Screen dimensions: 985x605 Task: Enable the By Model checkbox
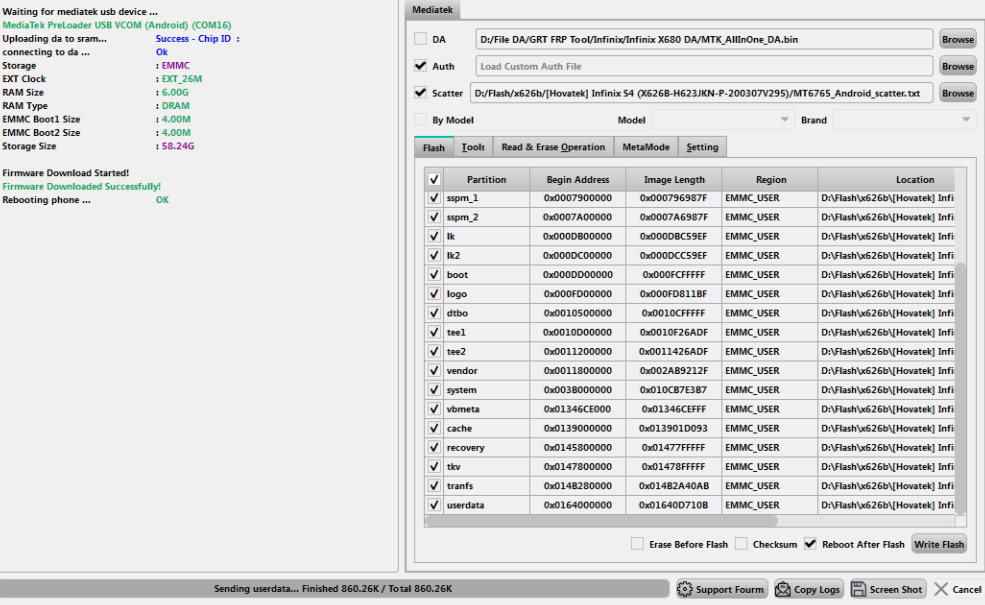[x=420, y=119]
